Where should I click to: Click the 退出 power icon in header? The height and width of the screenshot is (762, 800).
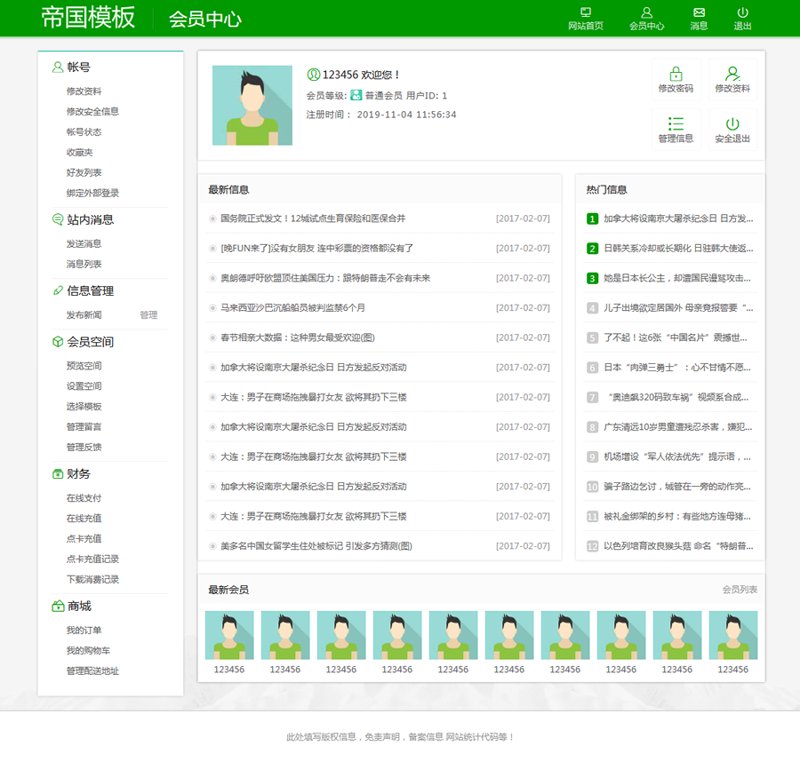click(742, 12)
